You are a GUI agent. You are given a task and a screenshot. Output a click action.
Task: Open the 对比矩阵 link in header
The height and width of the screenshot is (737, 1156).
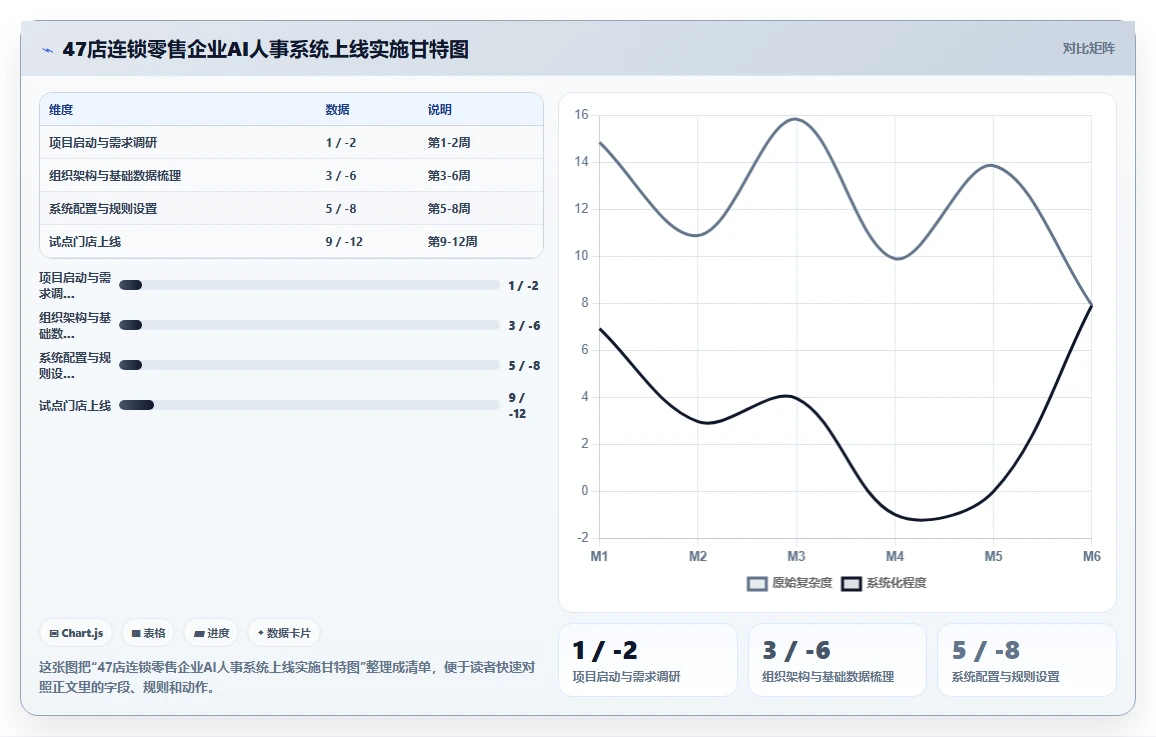pos(1088,49)
